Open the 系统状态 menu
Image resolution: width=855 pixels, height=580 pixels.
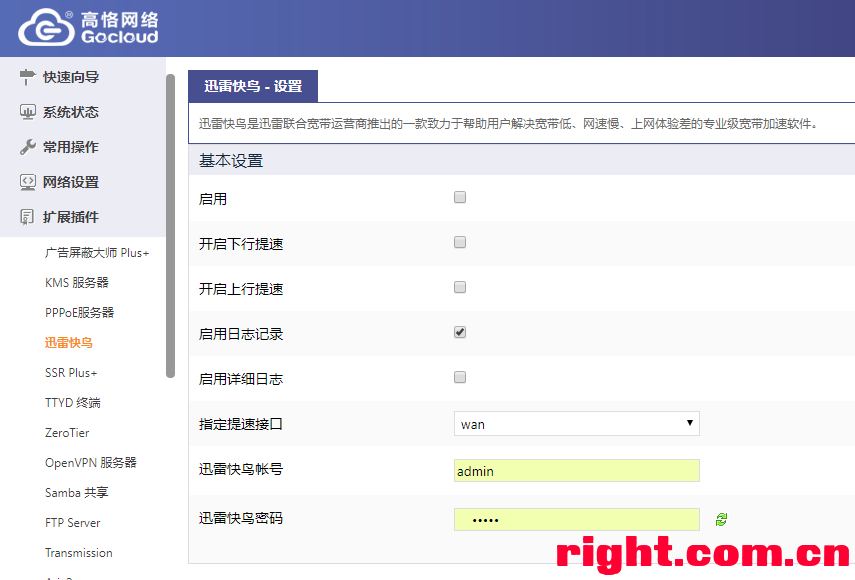point(71,112)
